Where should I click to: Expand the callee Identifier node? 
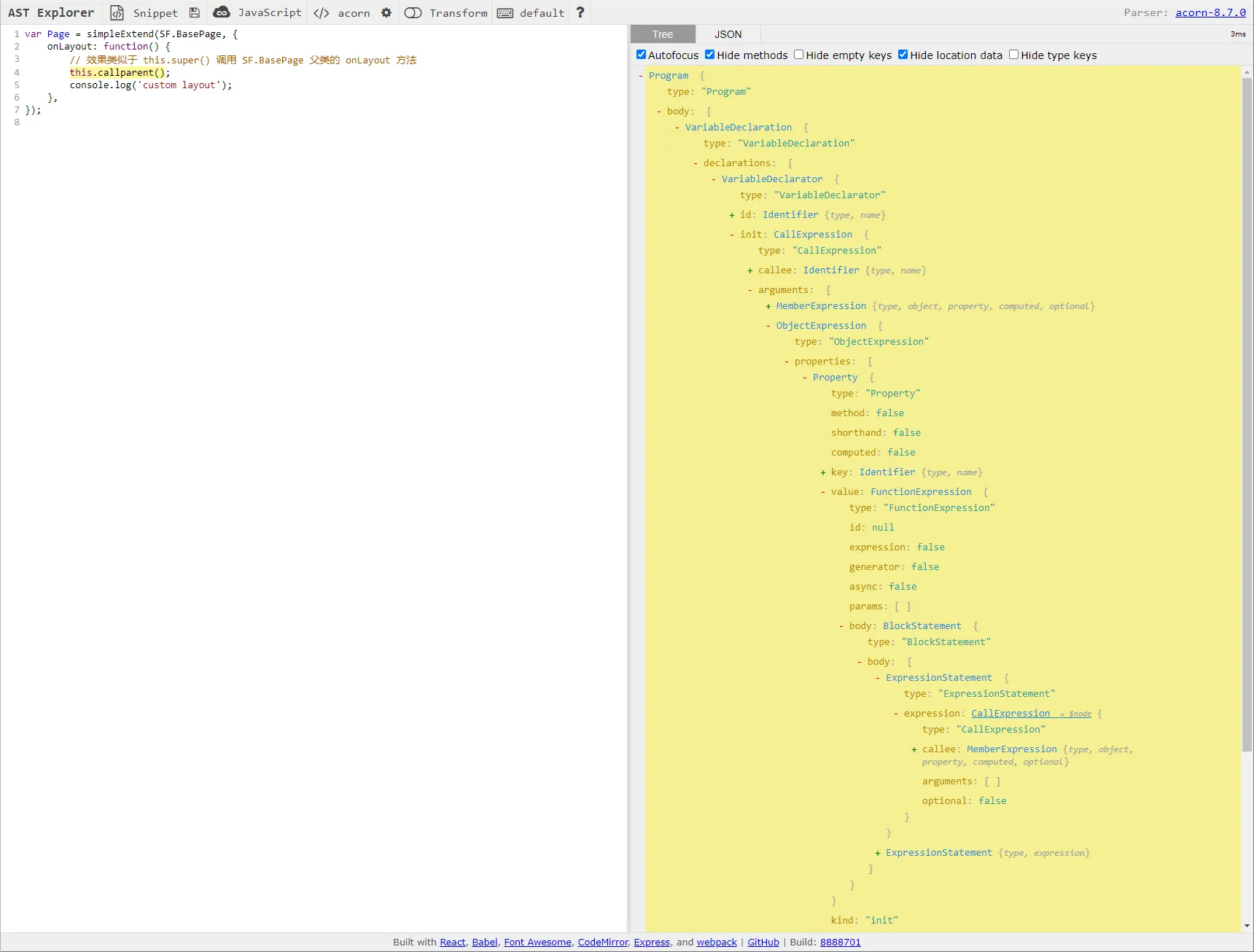point(750,270)
